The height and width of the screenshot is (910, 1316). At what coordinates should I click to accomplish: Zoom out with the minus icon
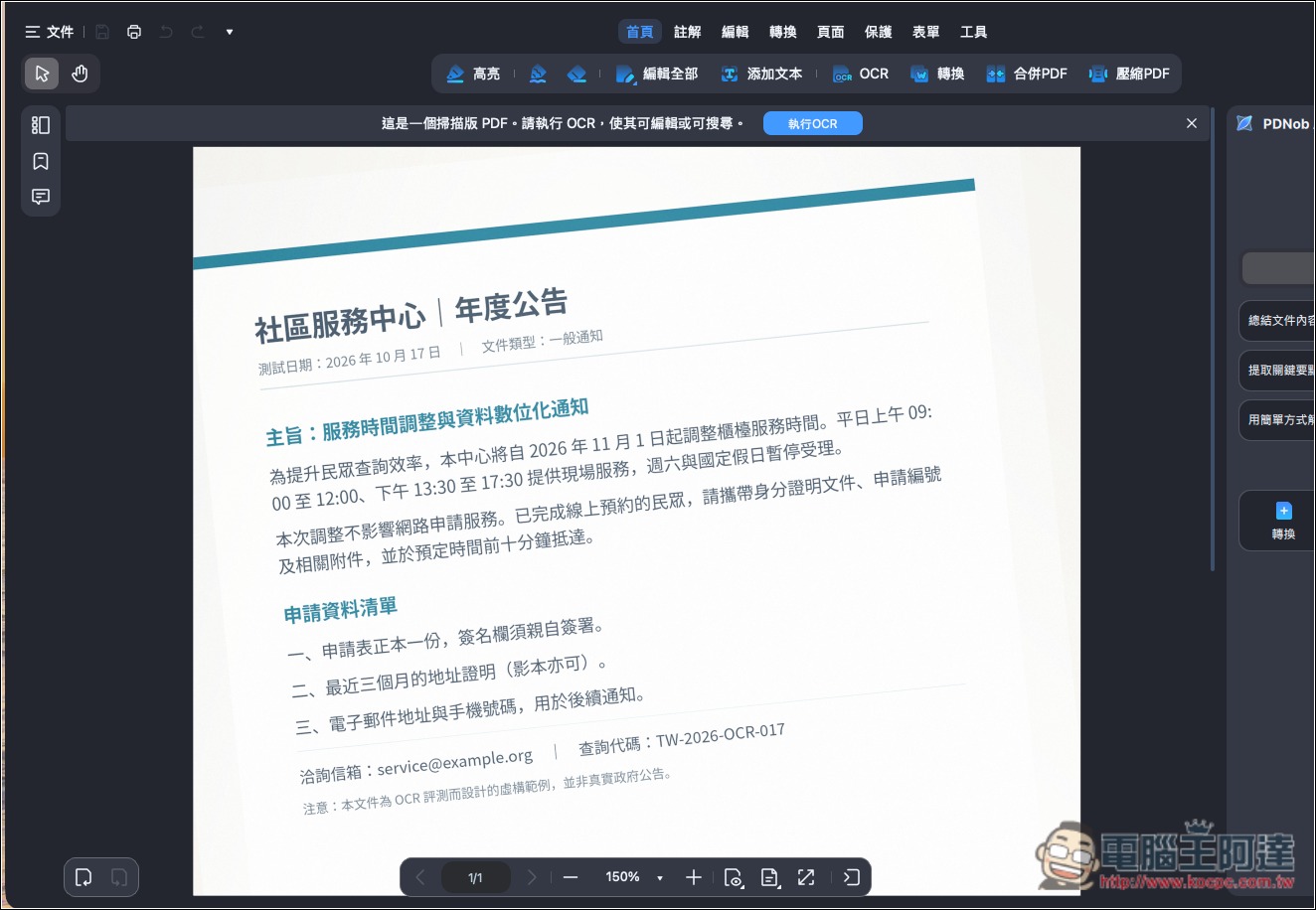click(571, 877)
